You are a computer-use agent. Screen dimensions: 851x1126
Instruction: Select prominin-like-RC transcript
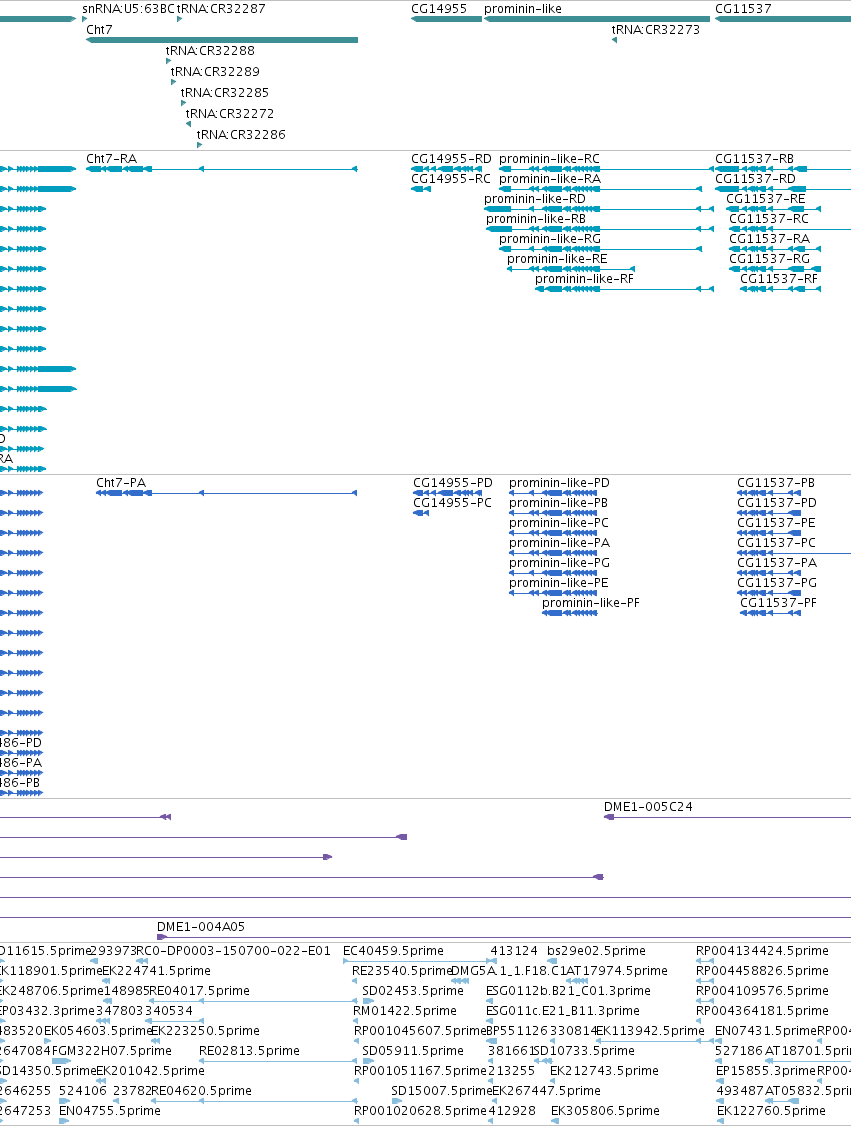549,159
